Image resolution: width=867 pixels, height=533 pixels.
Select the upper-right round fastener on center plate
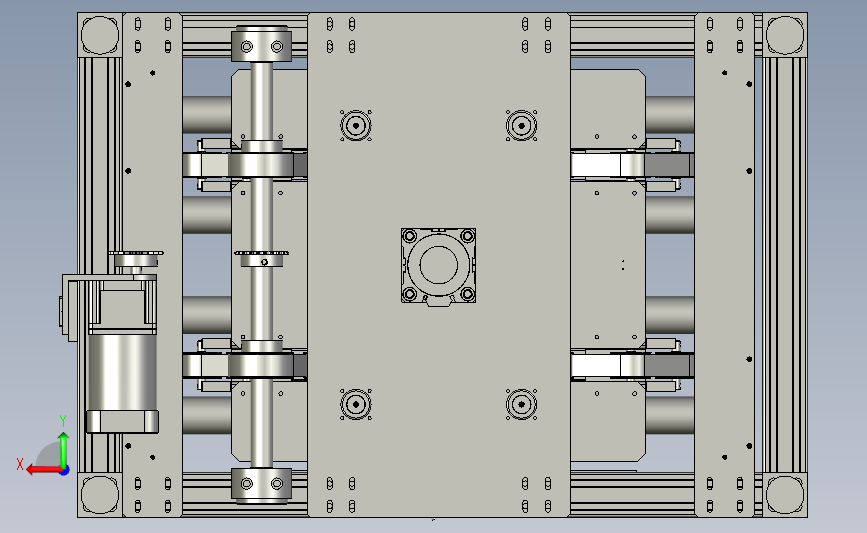tap(521, 126)
